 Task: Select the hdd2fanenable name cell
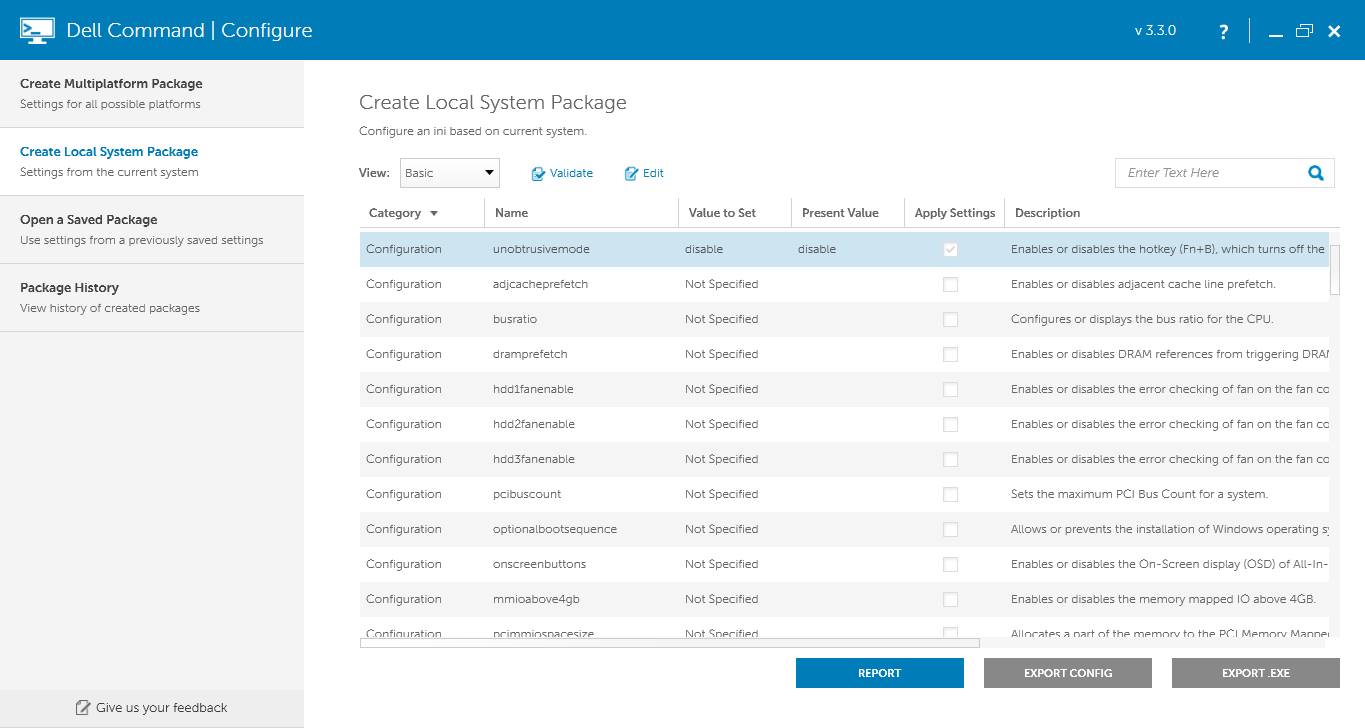coord(534,424)
